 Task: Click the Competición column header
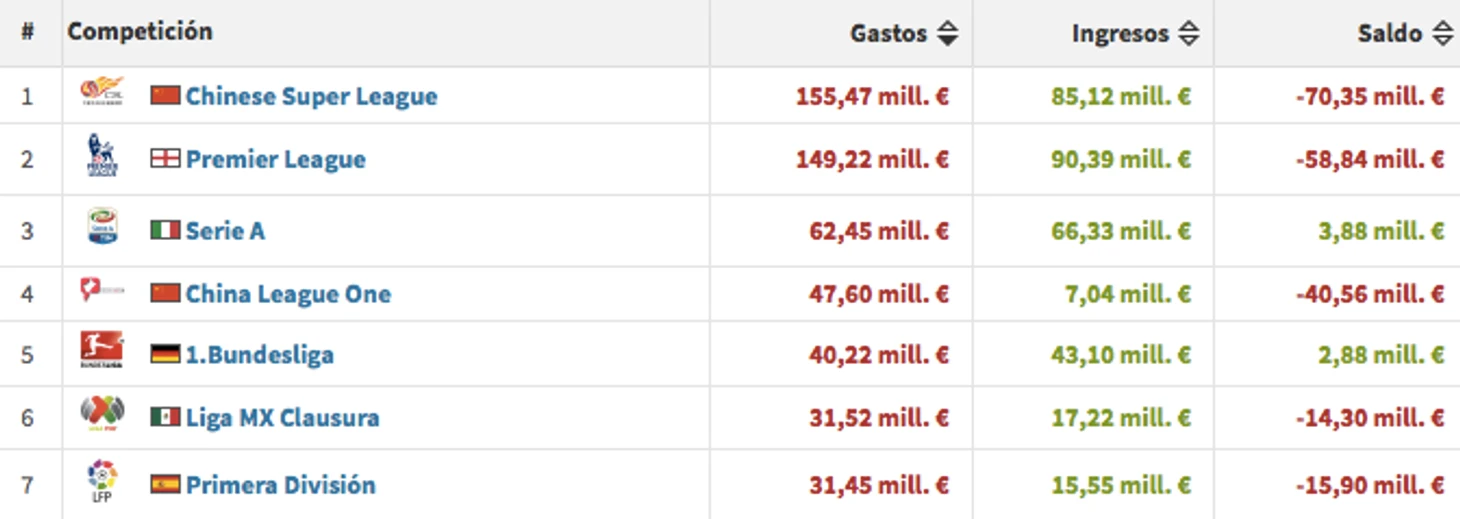[x=140, y=31]
